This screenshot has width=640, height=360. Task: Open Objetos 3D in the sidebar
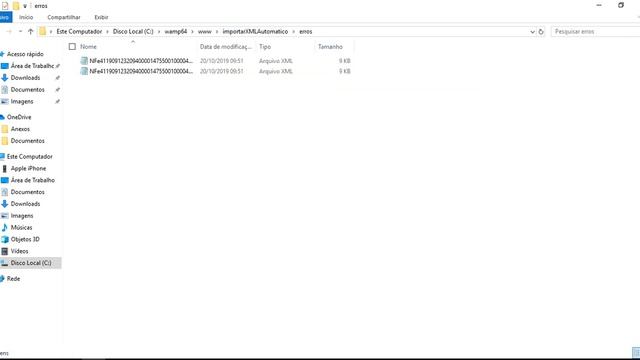click(25, 239)
